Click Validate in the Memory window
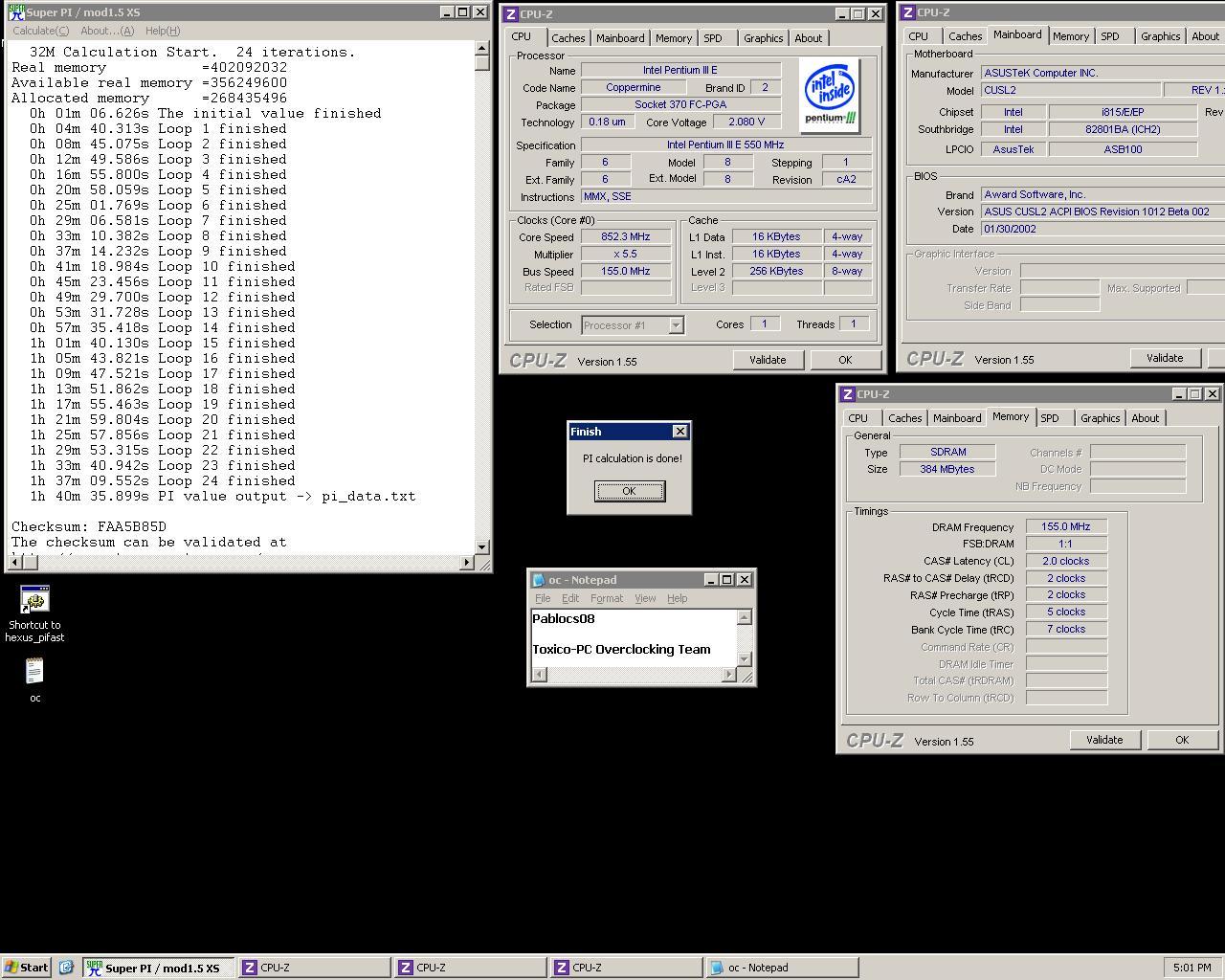This screenshot has height=980, width=1225. coord(1104,740)
